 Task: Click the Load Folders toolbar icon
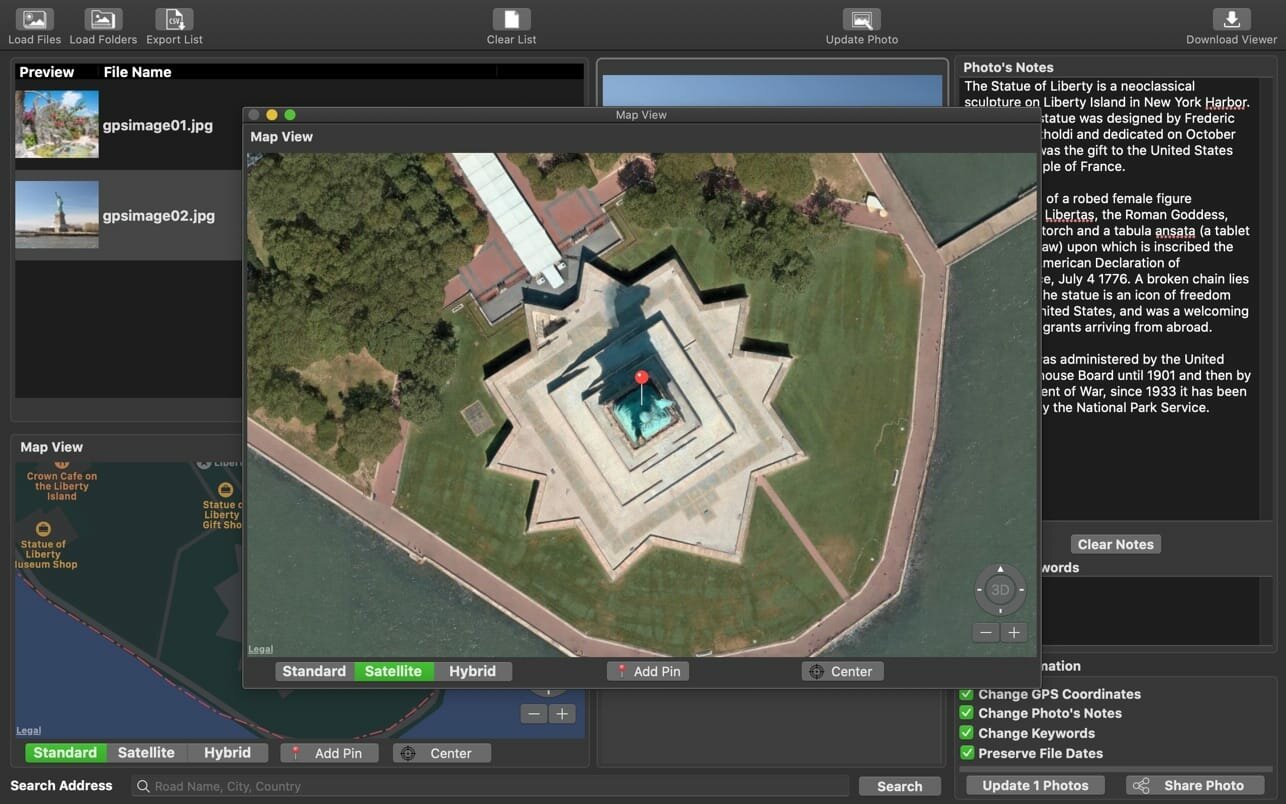[103, 20]
